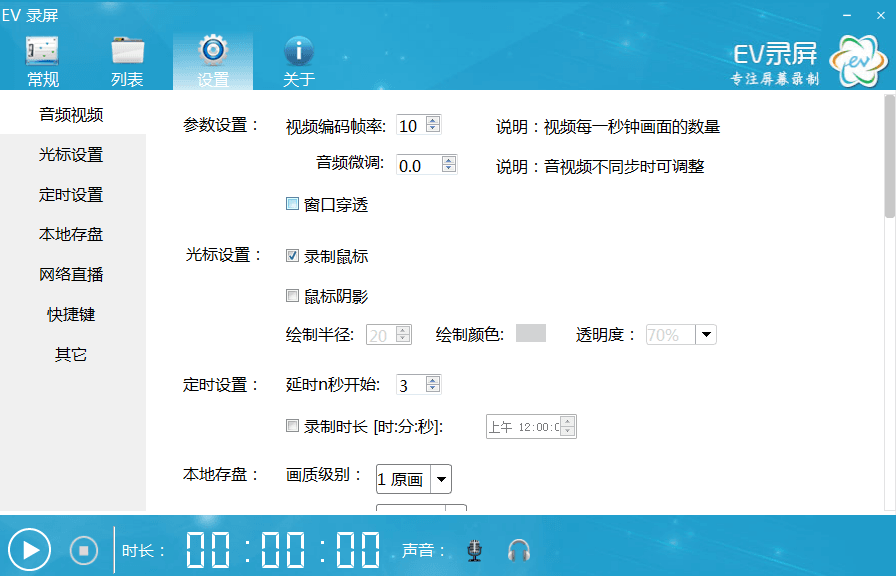
Task: Go to 网络直播 in the sidebar
Action: pos(71,275)
